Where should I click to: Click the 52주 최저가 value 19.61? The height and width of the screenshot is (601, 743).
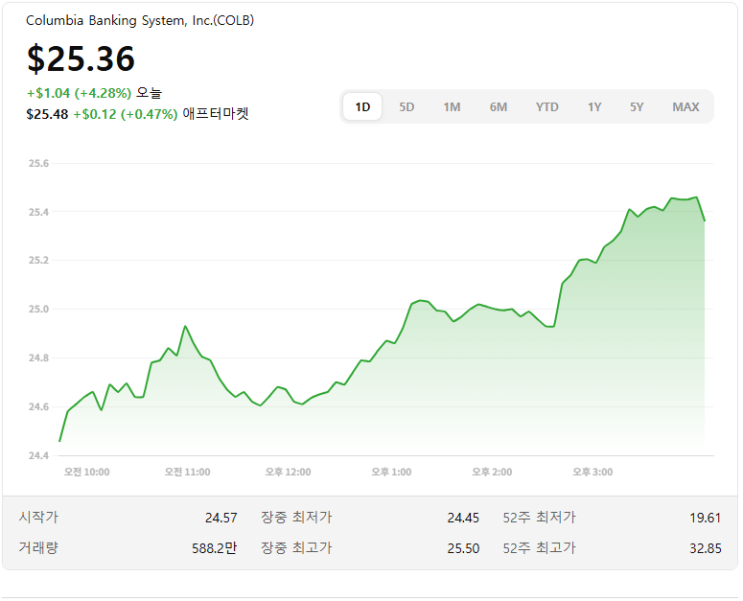coord(705,518)
